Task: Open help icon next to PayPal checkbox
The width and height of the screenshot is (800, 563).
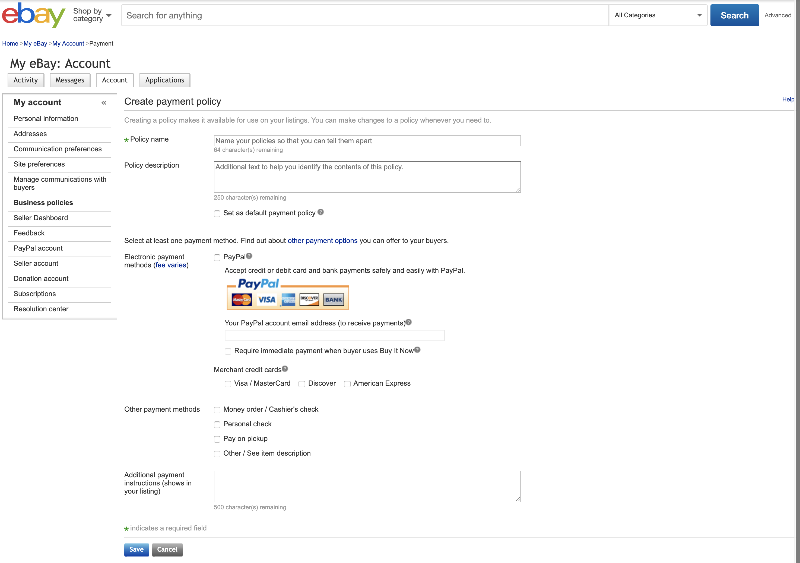Action: pyautogui.click(x=249, y=256)
